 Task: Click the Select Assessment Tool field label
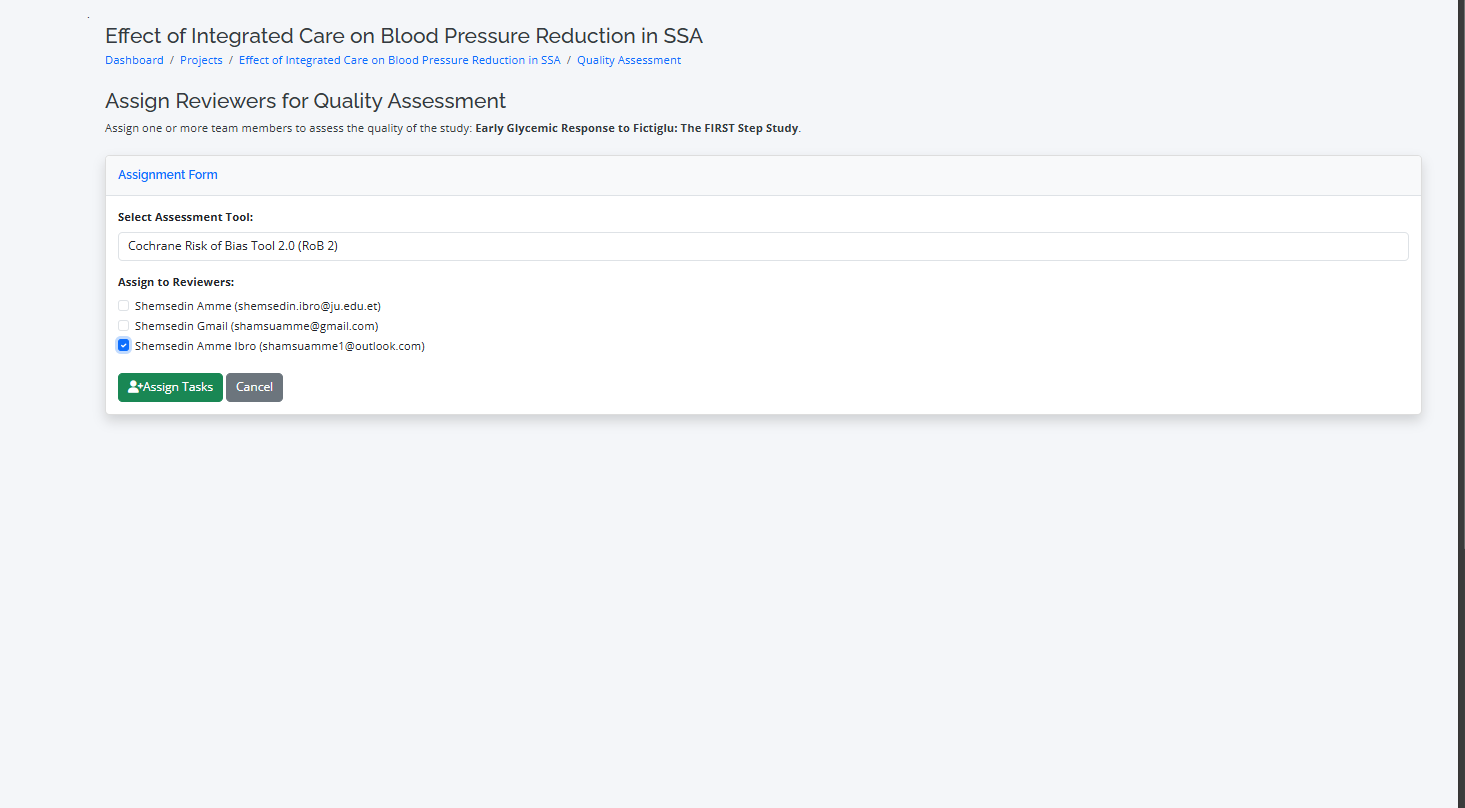pyautogui.click(x=185, y=217)
